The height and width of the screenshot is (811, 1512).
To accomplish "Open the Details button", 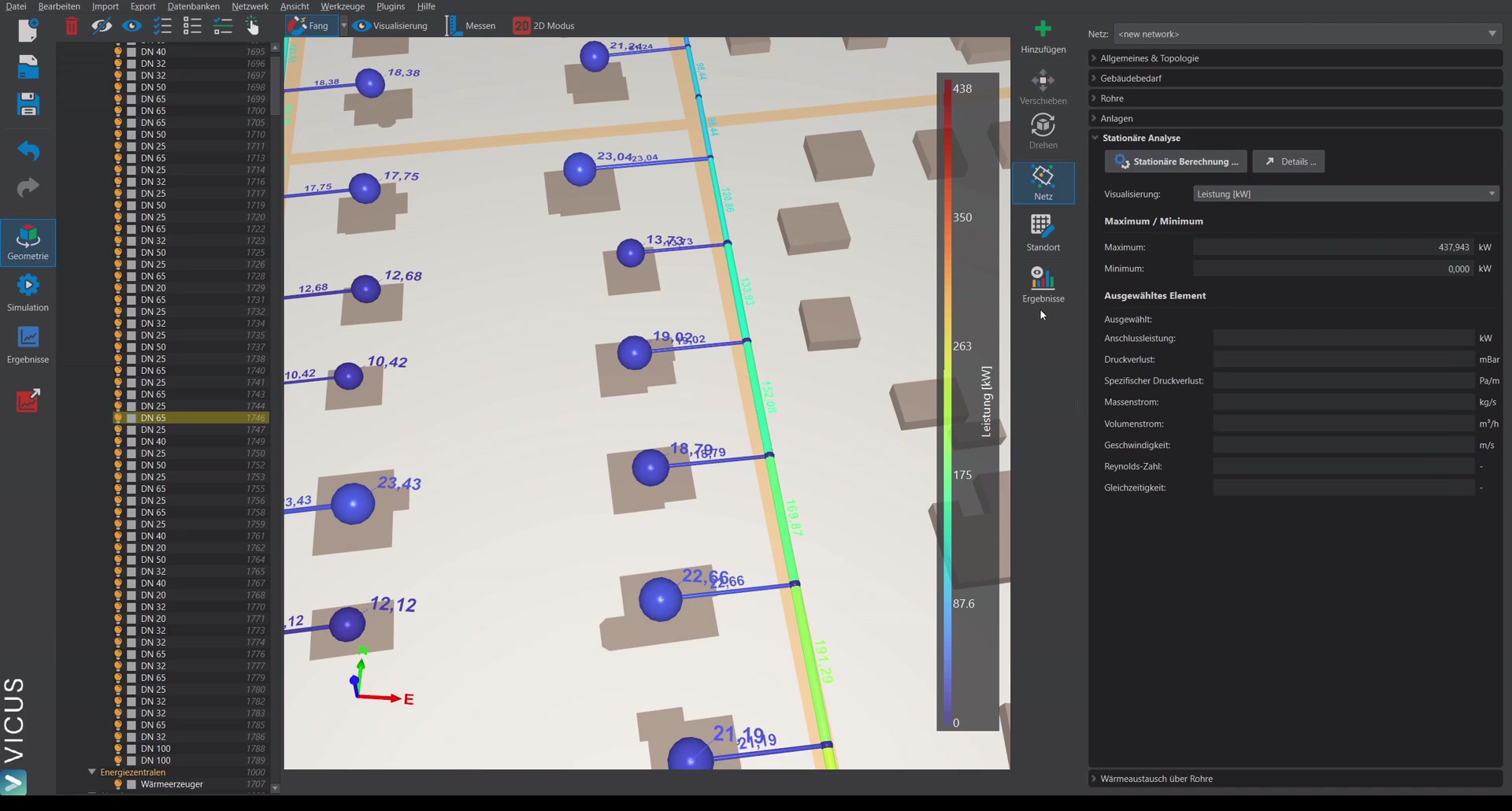I will pos(1288,161).
